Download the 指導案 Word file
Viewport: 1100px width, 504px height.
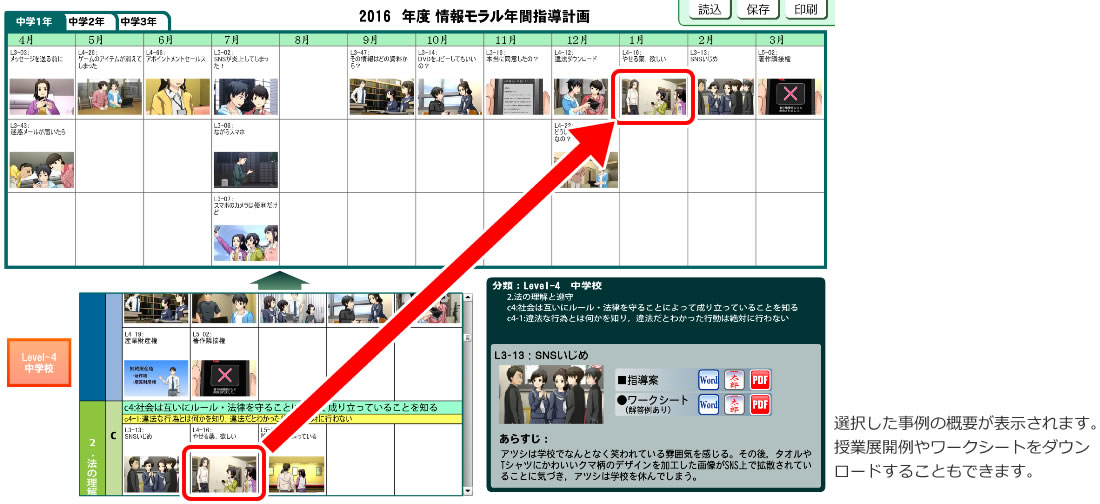[709, 379]
